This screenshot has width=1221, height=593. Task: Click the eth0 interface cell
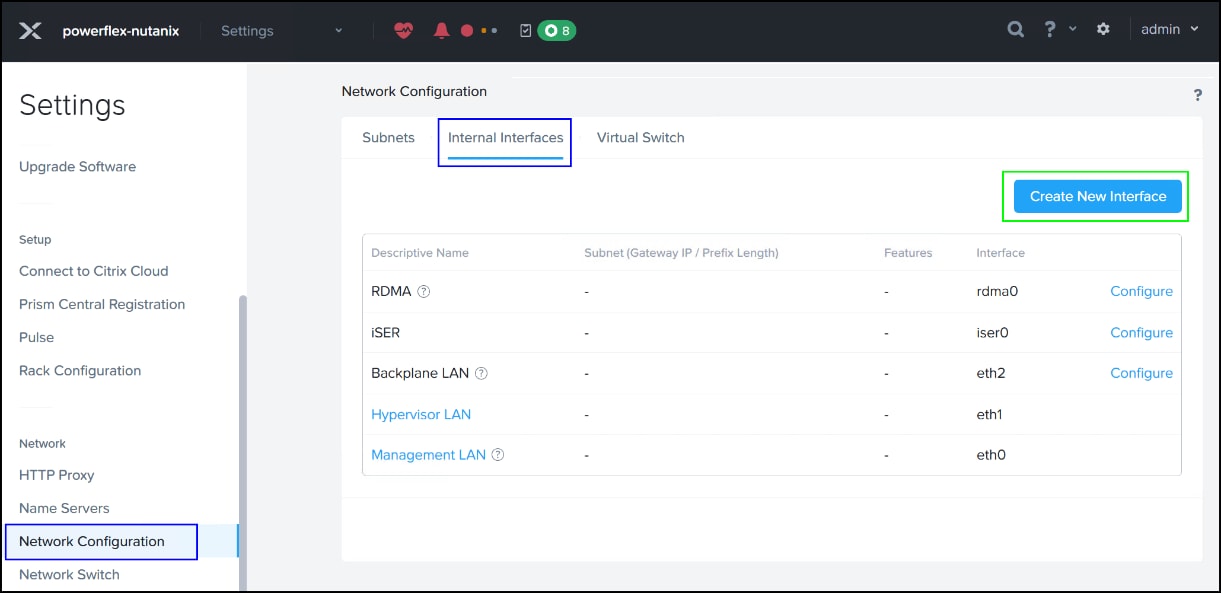991,455
